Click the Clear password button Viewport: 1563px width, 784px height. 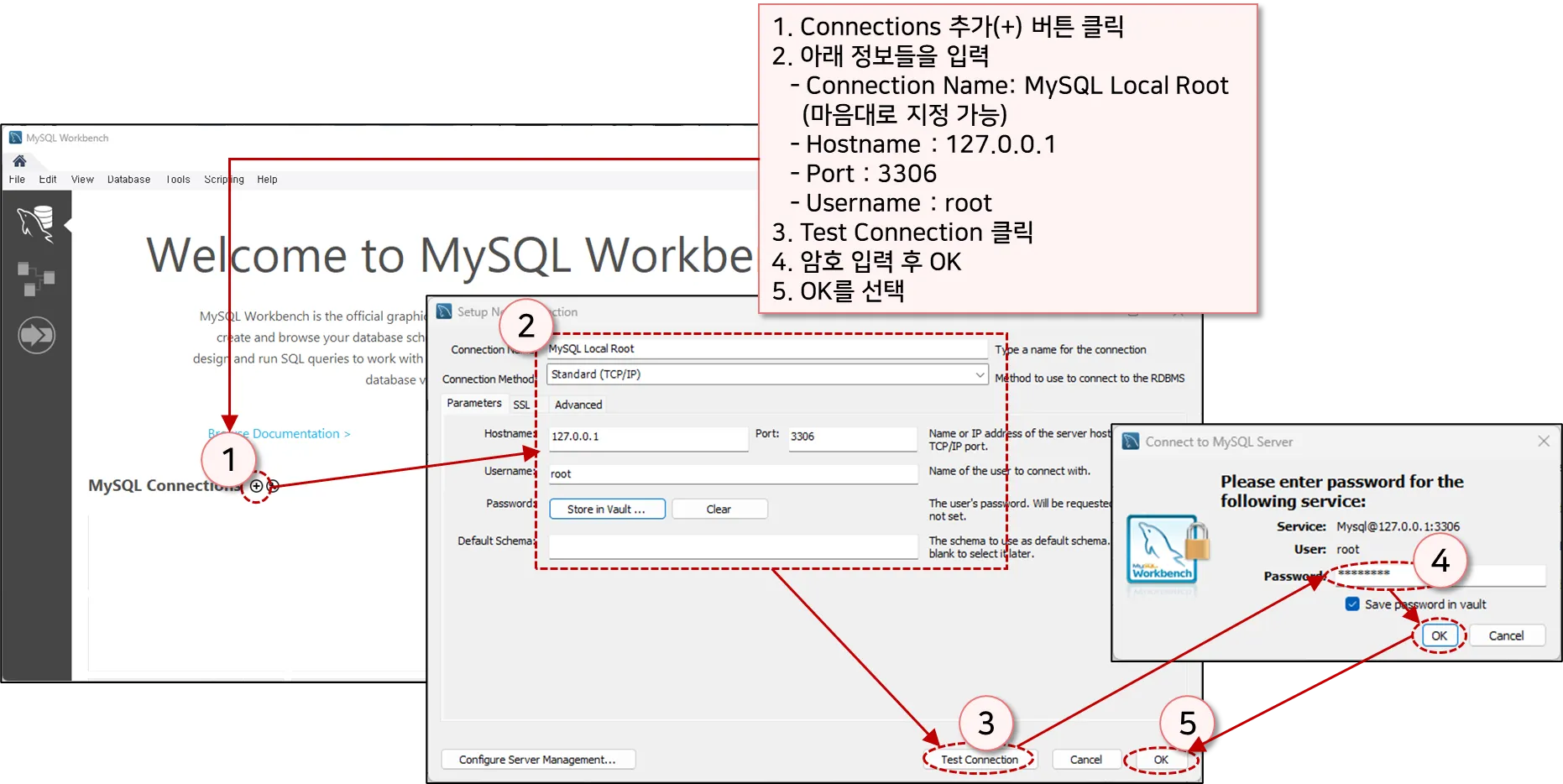point(719,510)
